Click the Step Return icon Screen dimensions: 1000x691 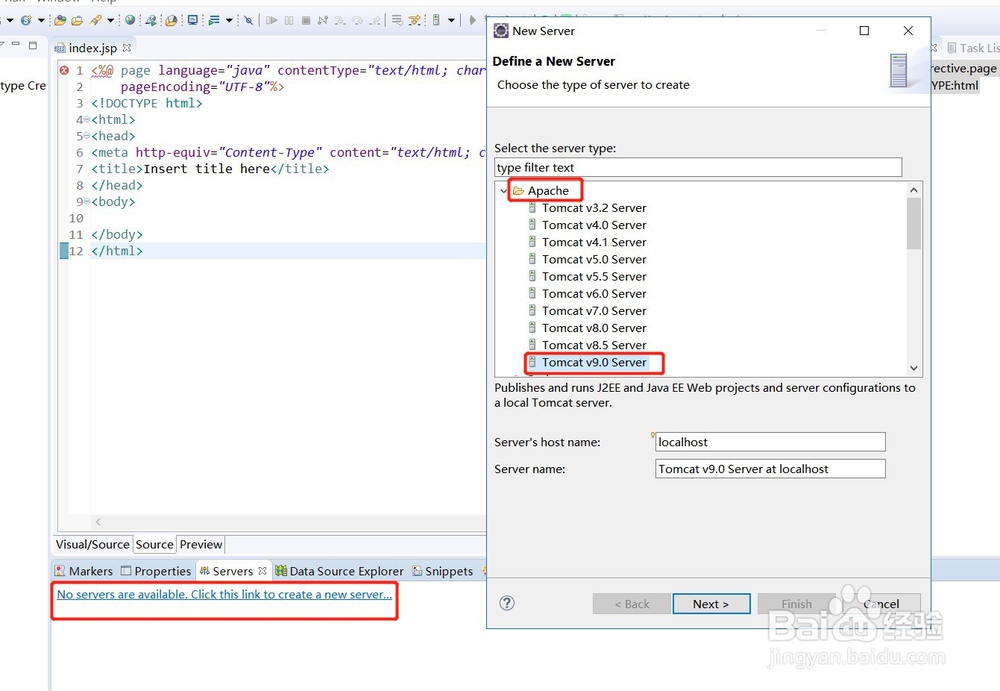375,20
